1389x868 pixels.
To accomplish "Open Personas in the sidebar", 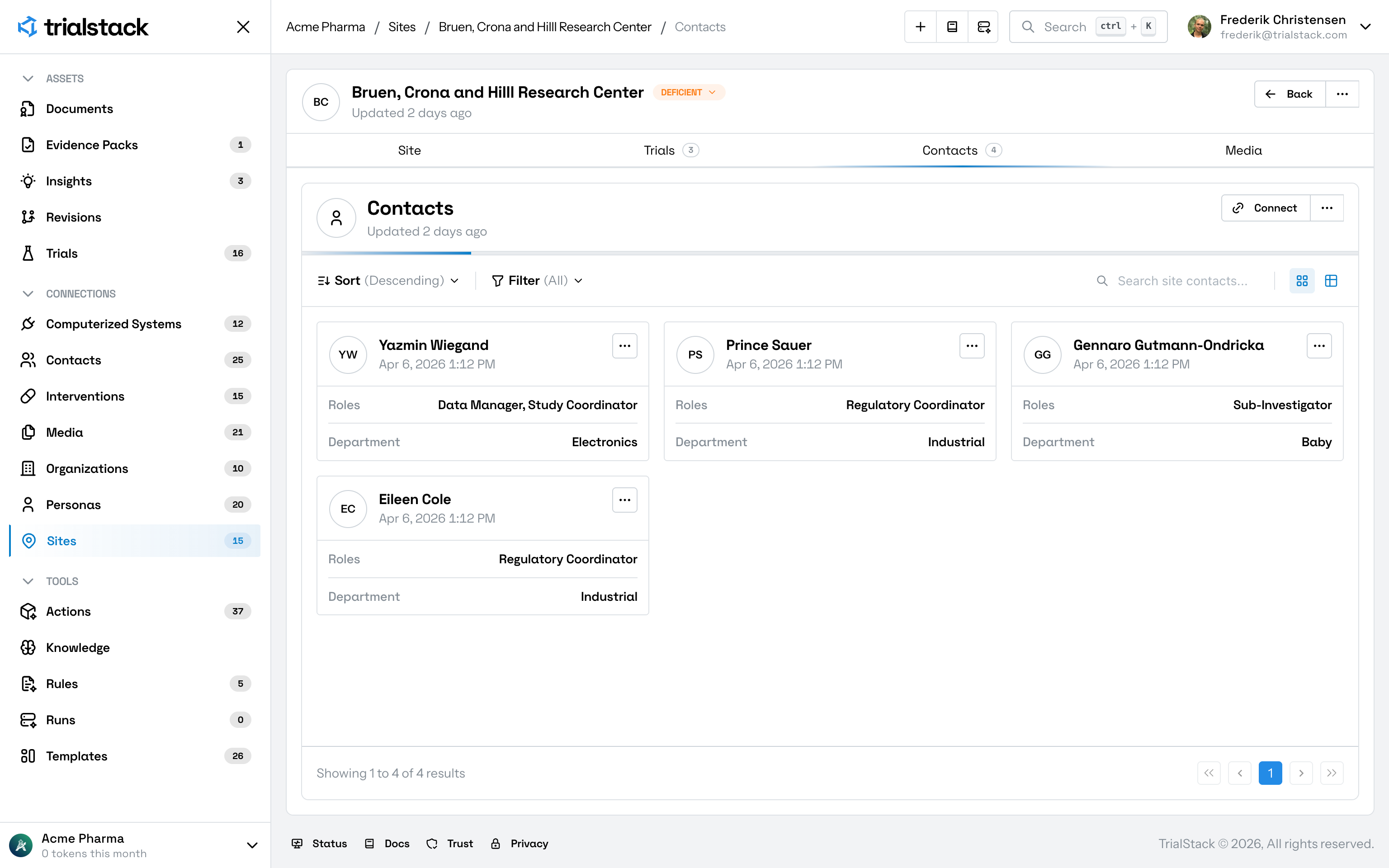I will click(135, 505).
